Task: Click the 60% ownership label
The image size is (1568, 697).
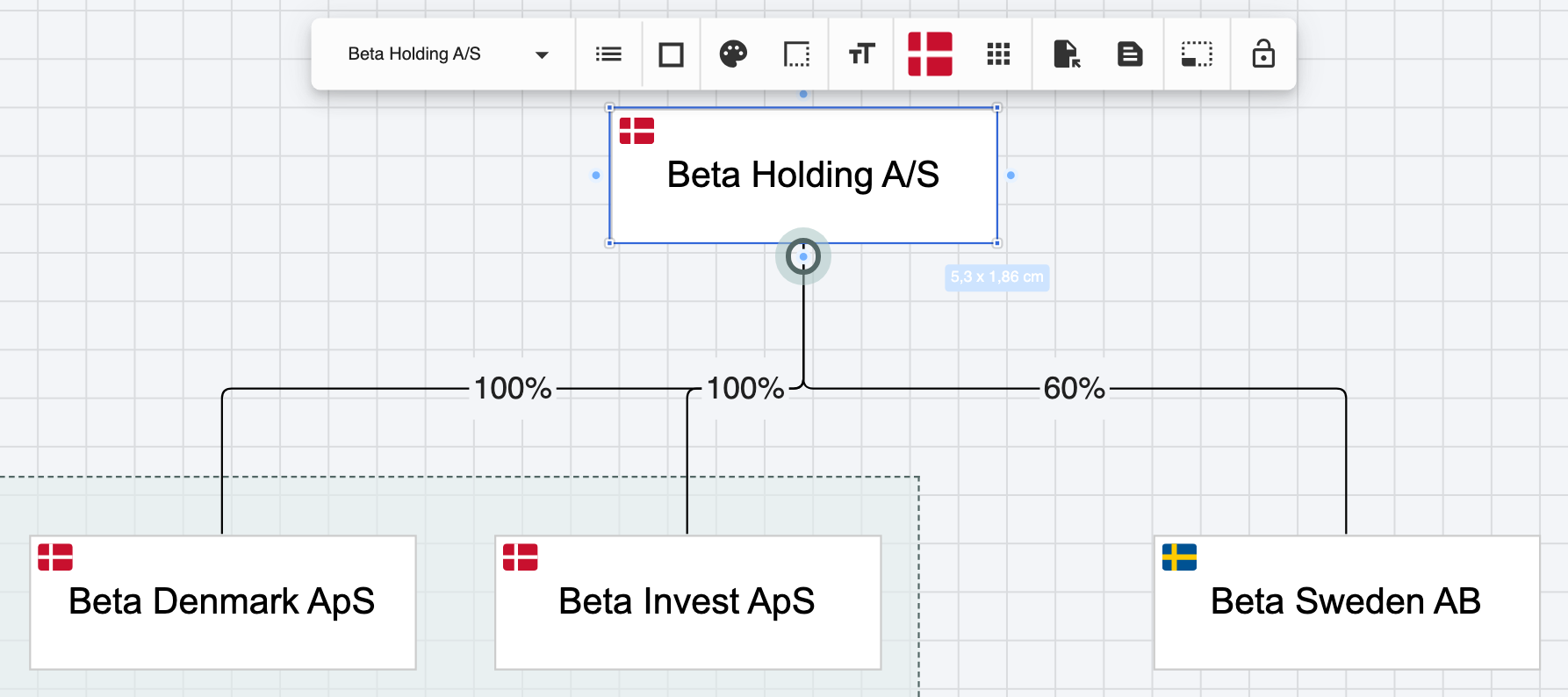Action: click(1074, 388)
